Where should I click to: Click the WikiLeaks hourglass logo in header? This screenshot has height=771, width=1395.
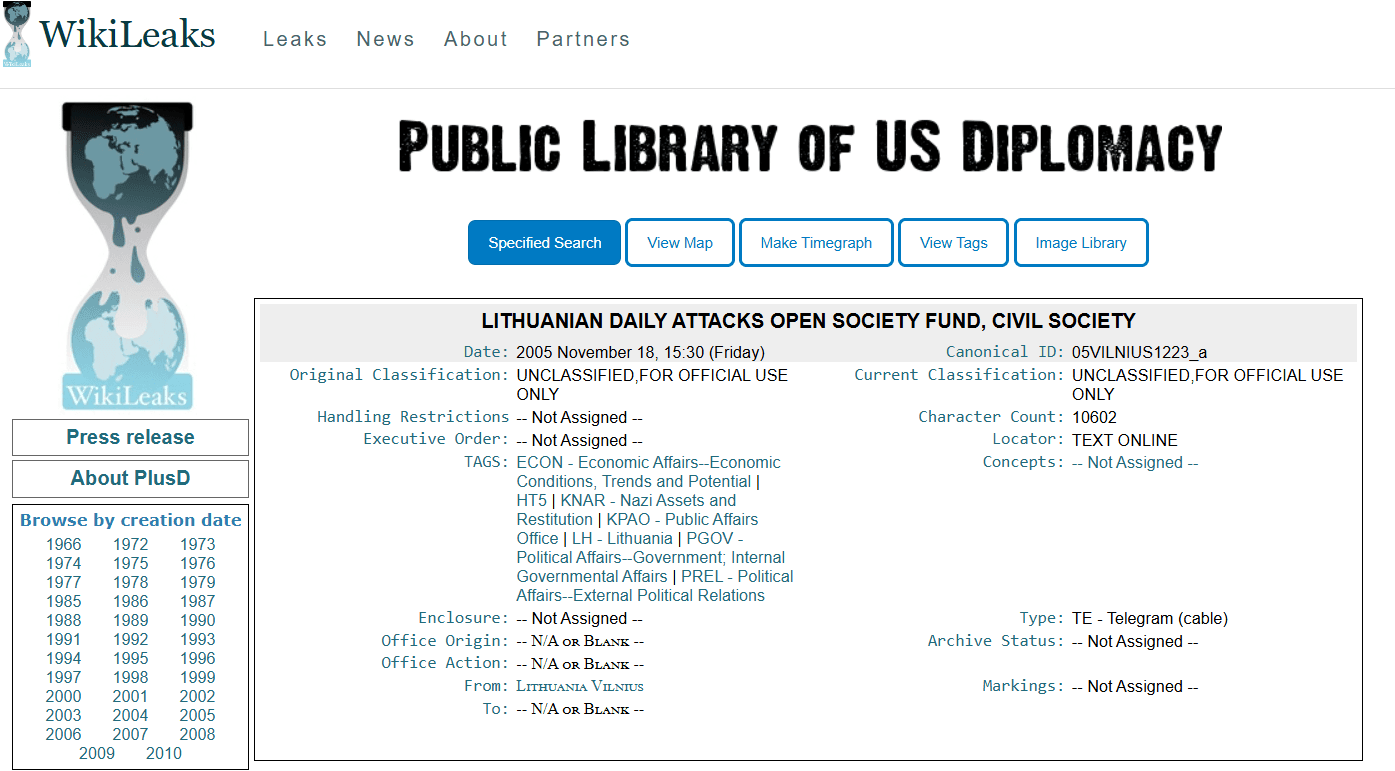(x=16, y=36)
